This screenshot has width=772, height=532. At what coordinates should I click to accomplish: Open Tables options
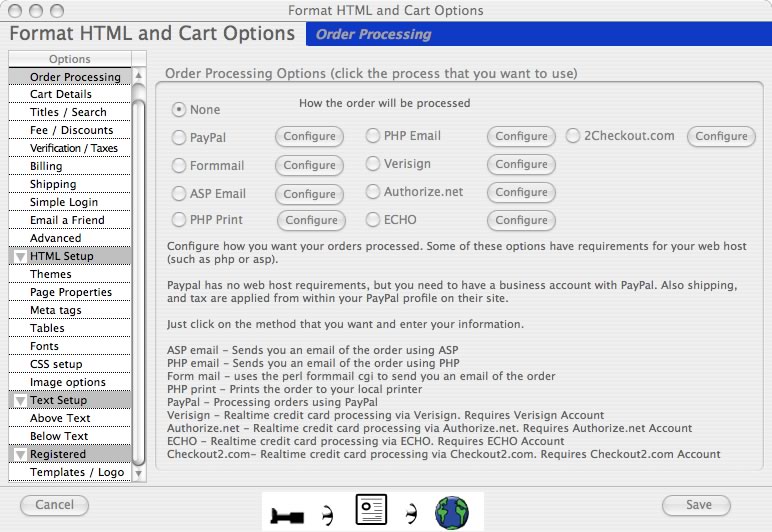[x=70, y=328]
